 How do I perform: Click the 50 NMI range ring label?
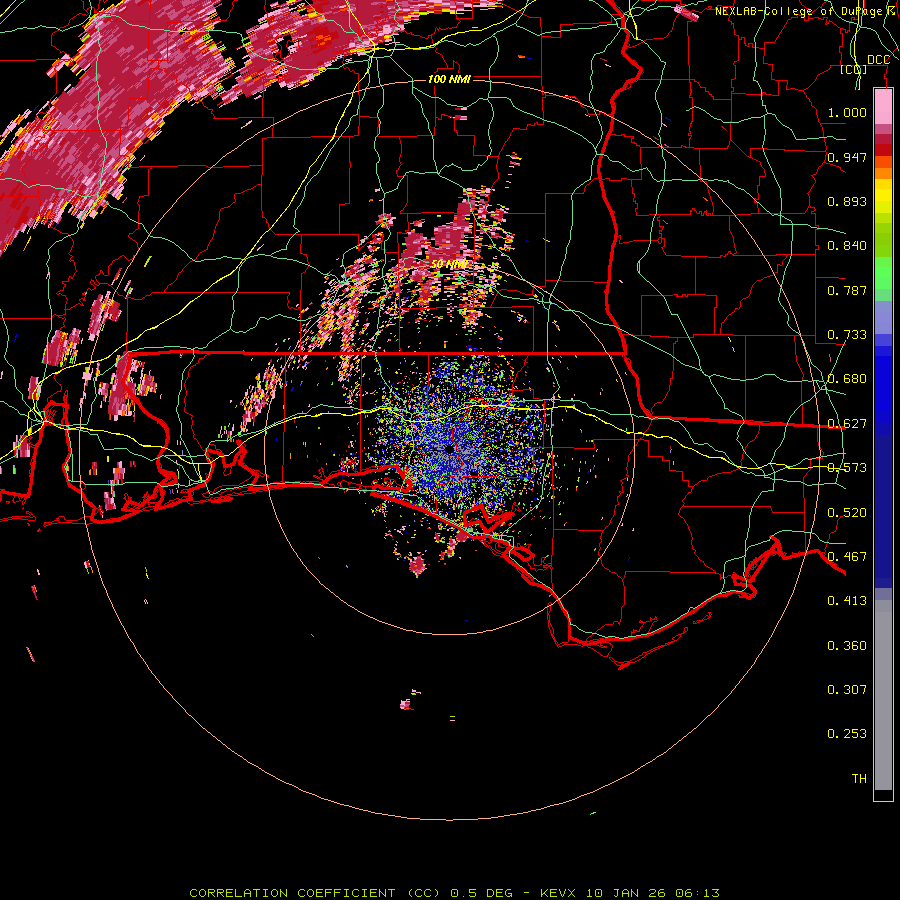tap(448, 265)
